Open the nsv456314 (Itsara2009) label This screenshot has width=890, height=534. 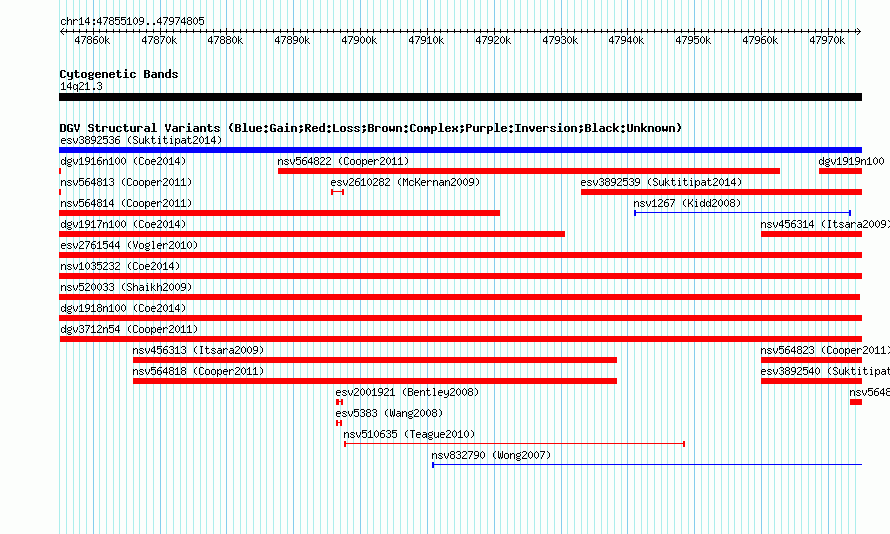pyautogui.click(x=825, y=224)
